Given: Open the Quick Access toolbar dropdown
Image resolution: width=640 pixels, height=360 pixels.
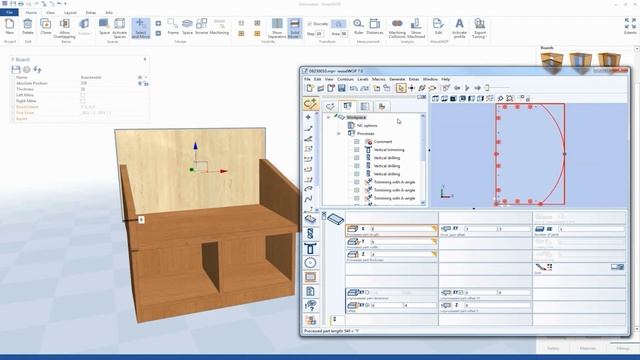Looking at the screenshot, I should [x=65, y=4].
